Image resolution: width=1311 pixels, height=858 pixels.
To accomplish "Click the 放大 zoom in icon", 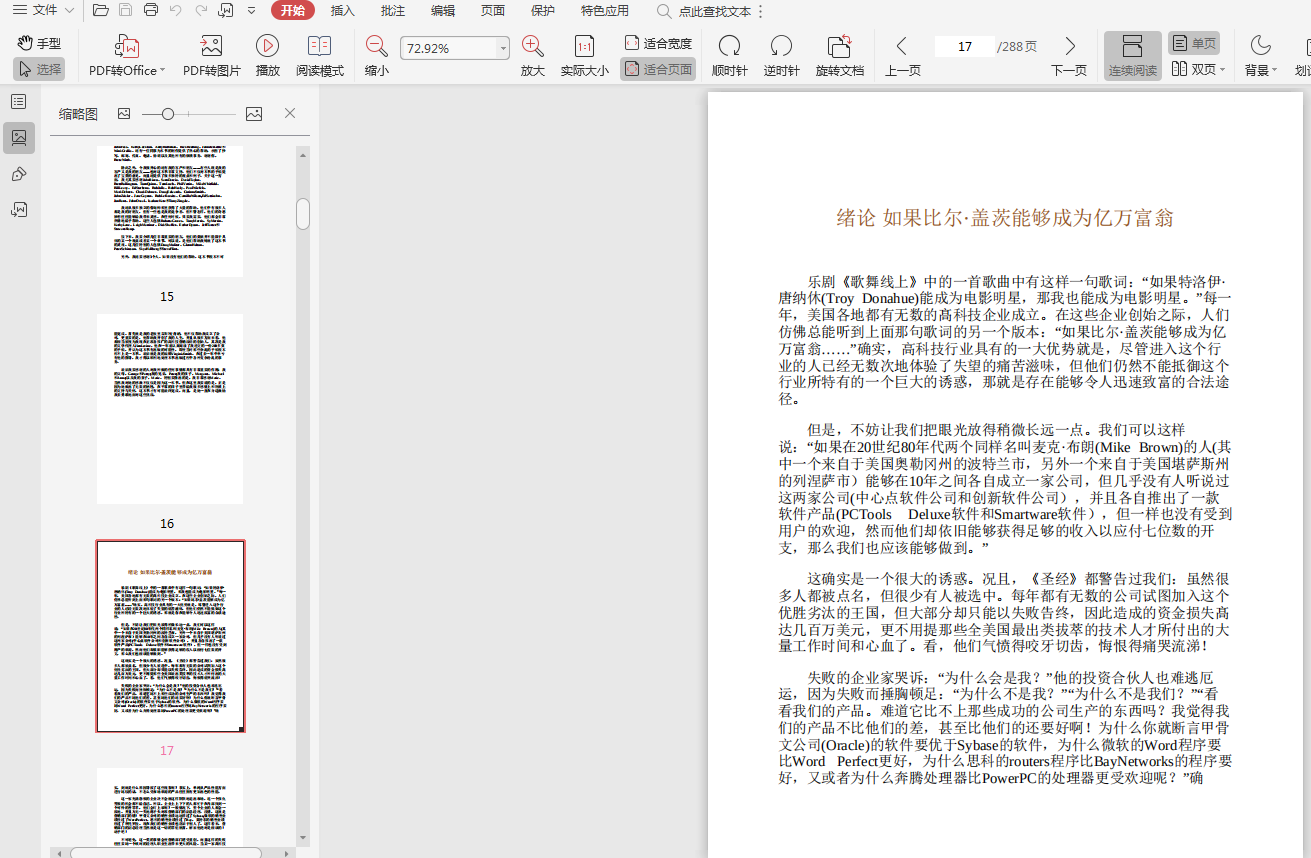I will tap(532, 46).
